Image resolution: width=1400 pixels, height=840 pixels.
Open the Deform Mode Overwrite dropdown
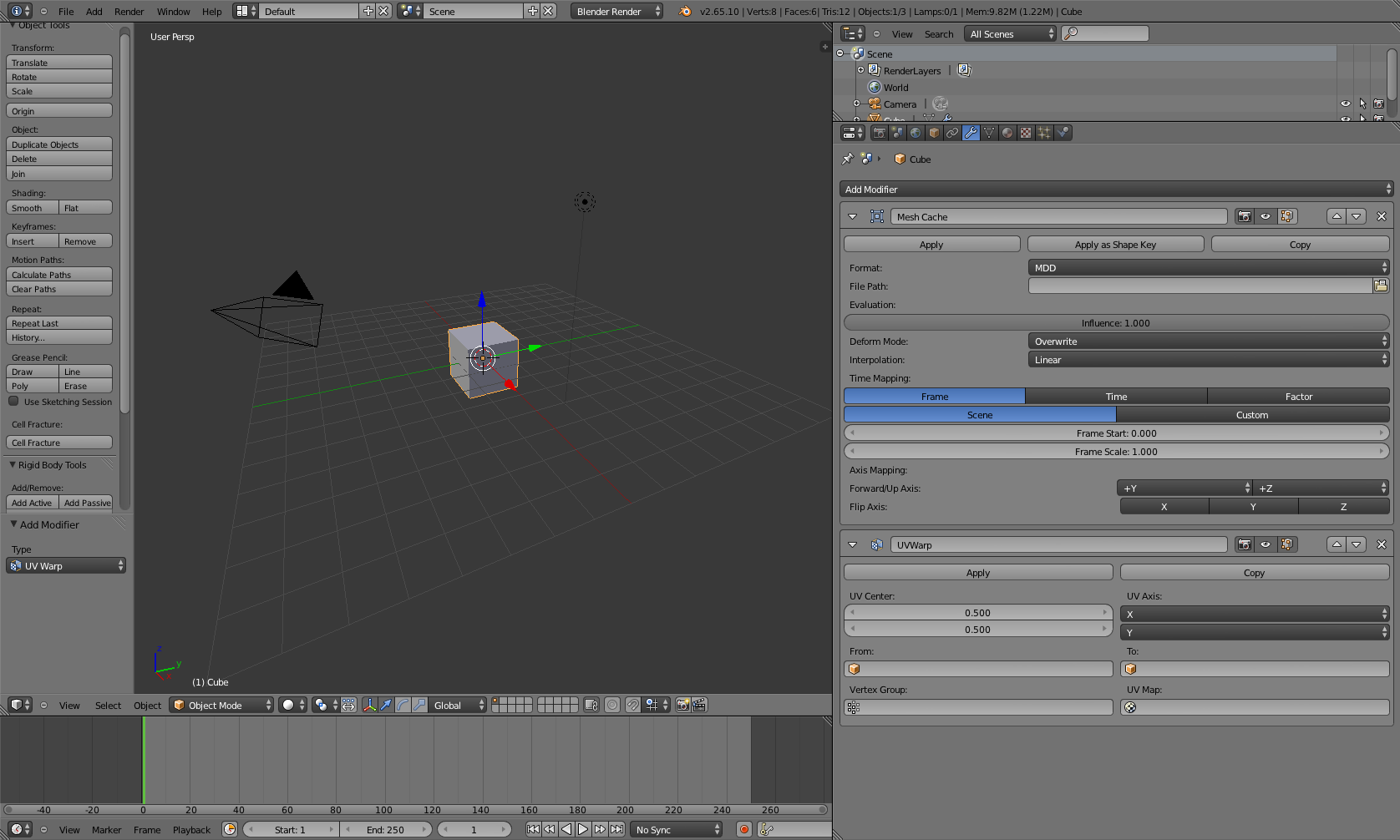coord(1209,341)
